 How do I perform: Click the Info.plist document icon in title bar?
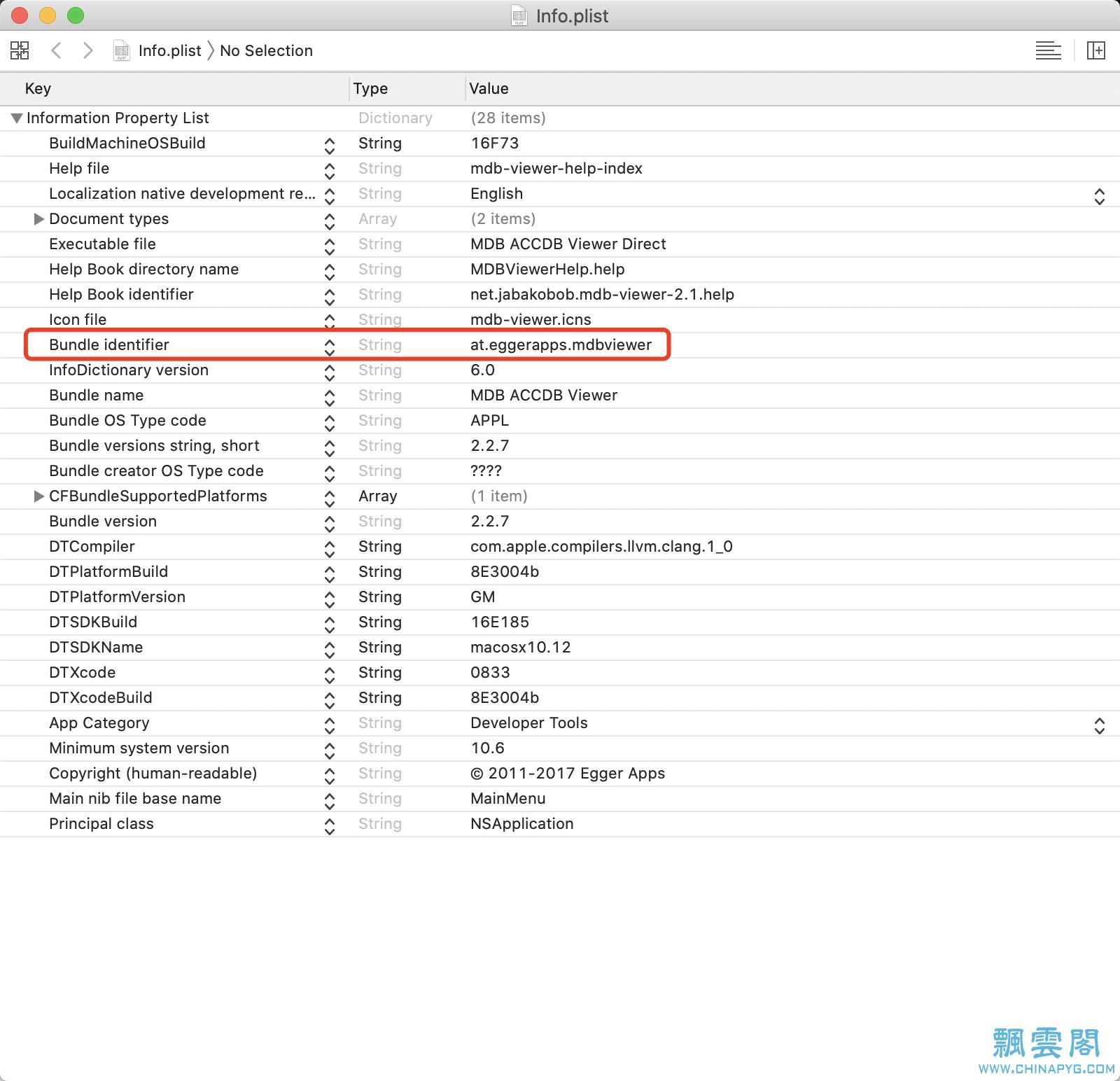[x=519, y=15]
